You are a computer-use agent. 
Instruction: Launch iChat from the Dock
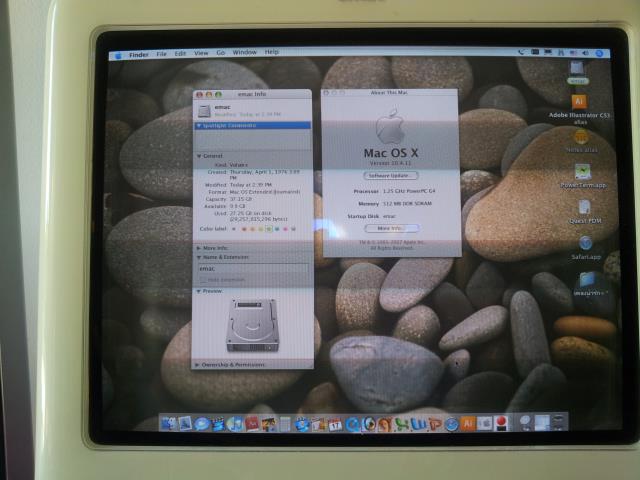click(x=202, y=424)
